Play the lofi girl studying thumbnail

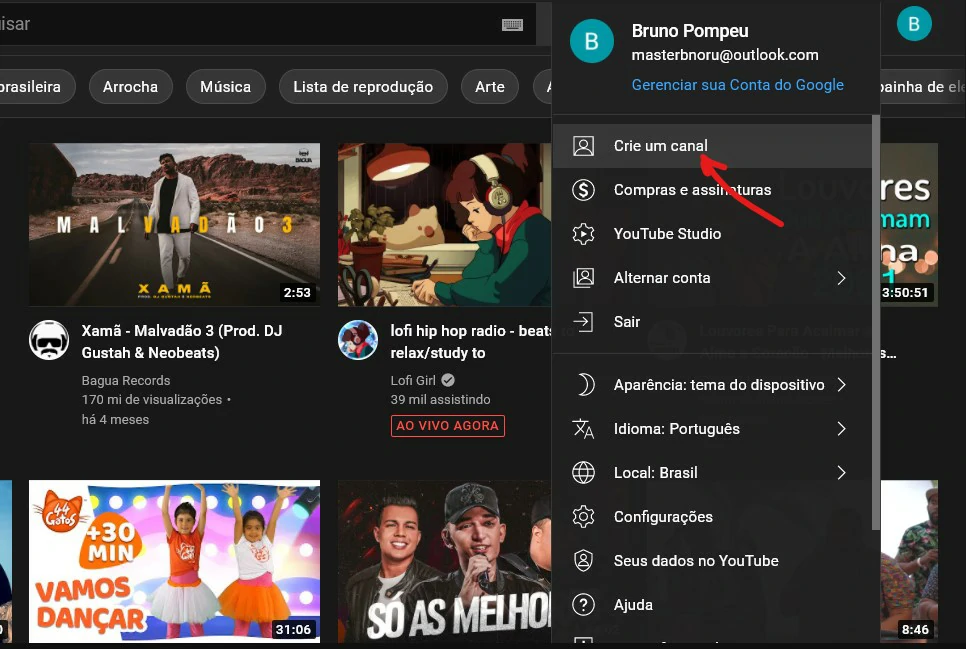[x=444, y=225]
